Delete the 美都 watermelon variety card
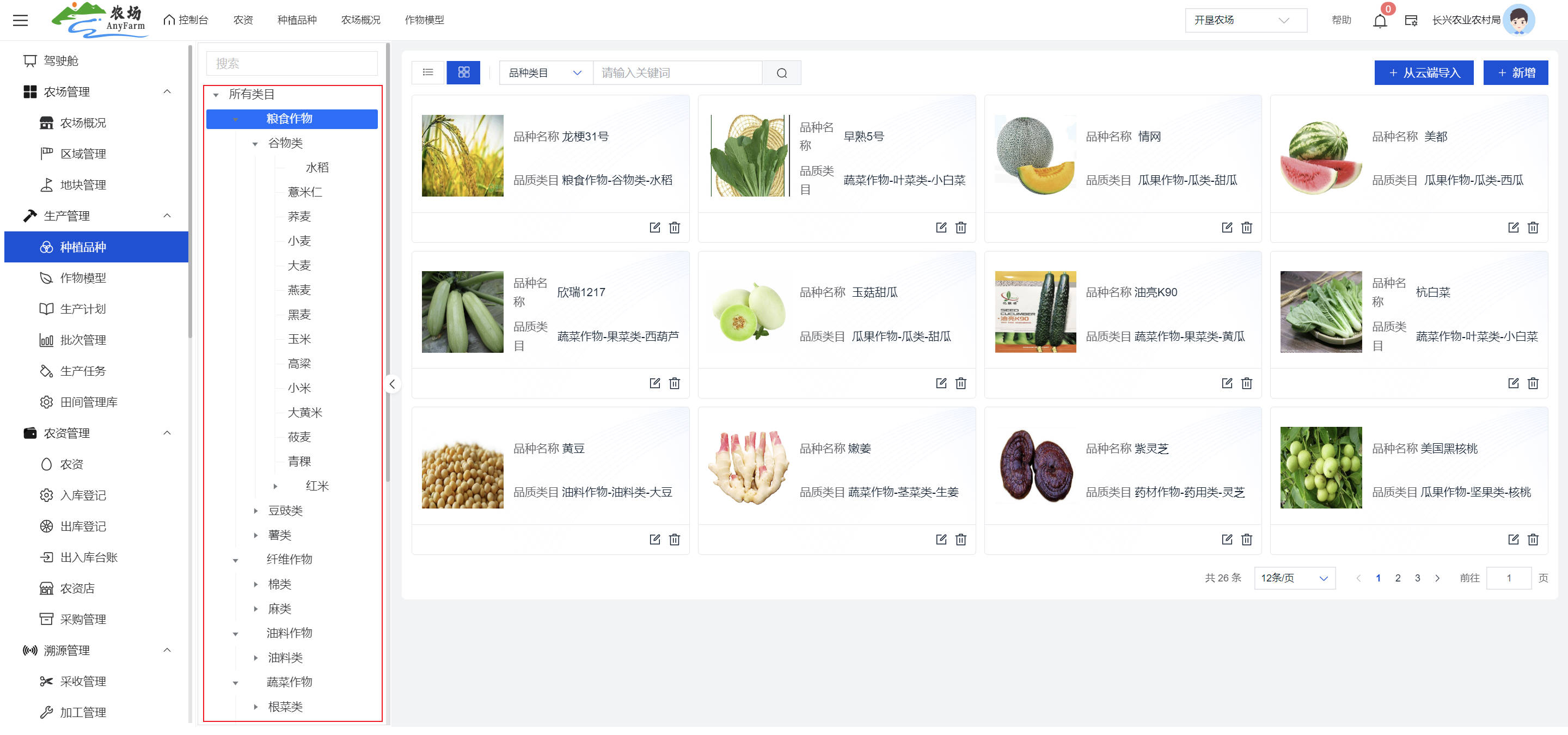The image size is (1568, 735). [x=1533, y=228]
